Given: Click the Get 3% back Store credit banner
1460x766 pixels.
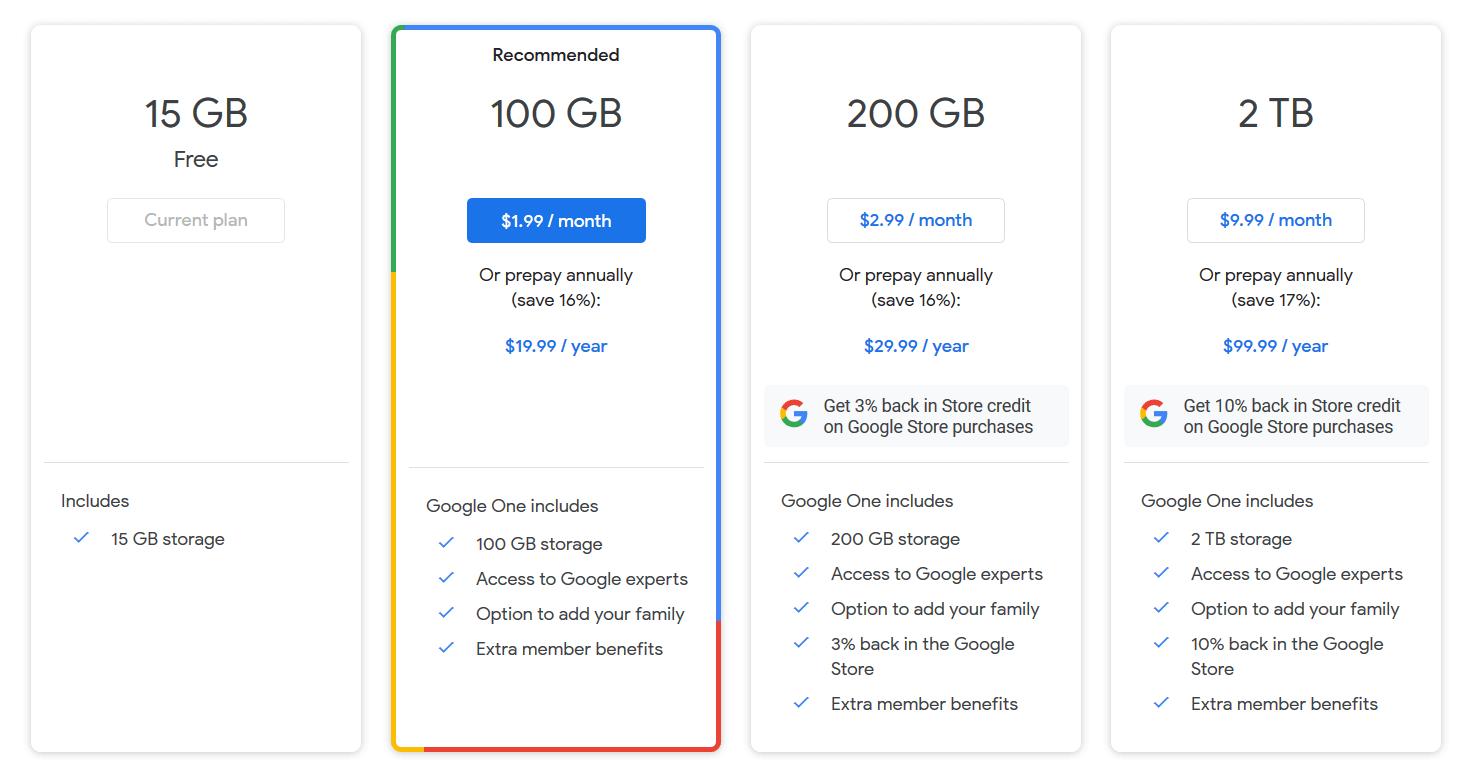Looking at the screenshot, I should click(x=915, y=414).
